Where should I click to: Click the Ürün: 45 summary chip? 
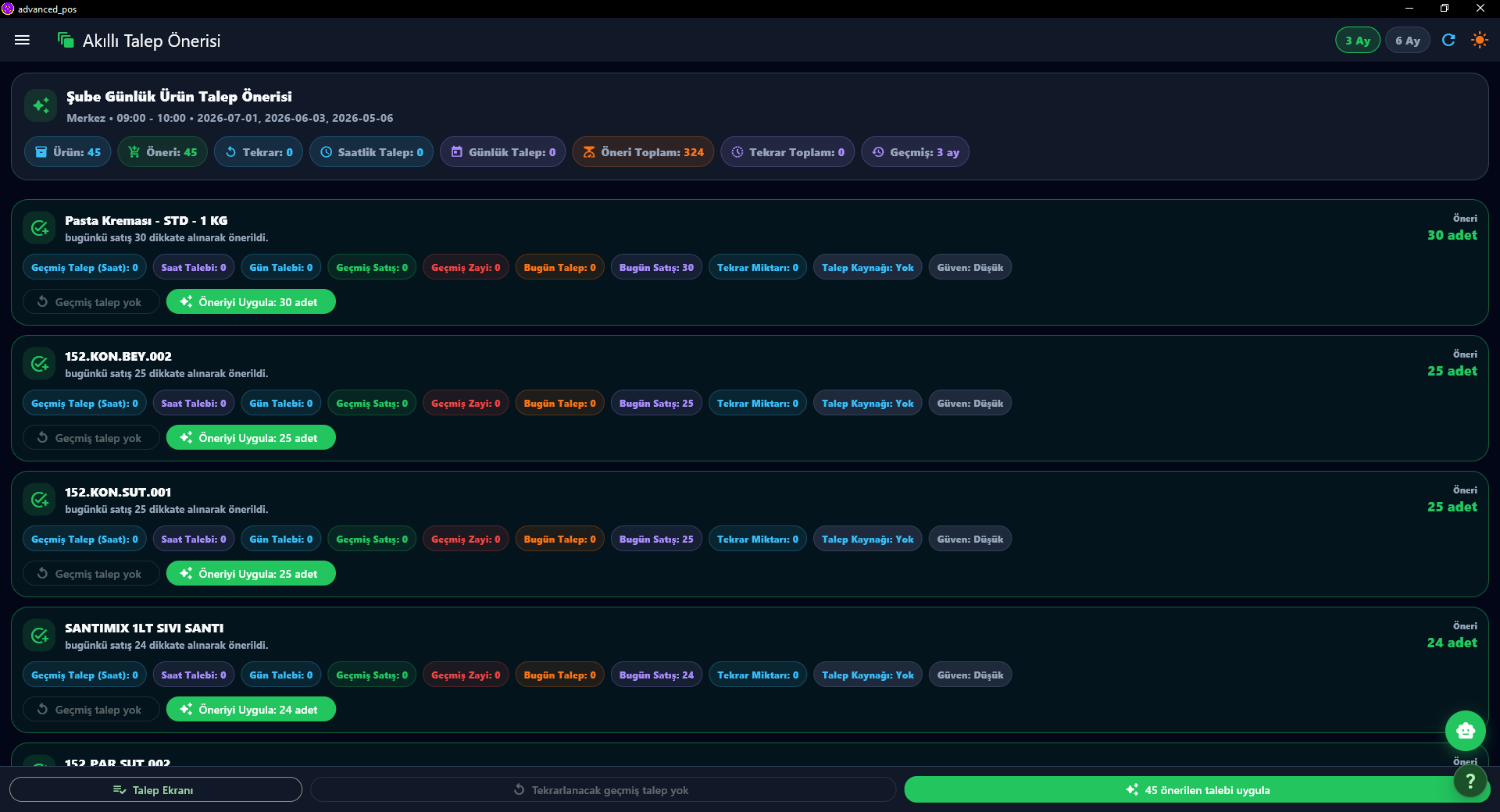[68, 152]
